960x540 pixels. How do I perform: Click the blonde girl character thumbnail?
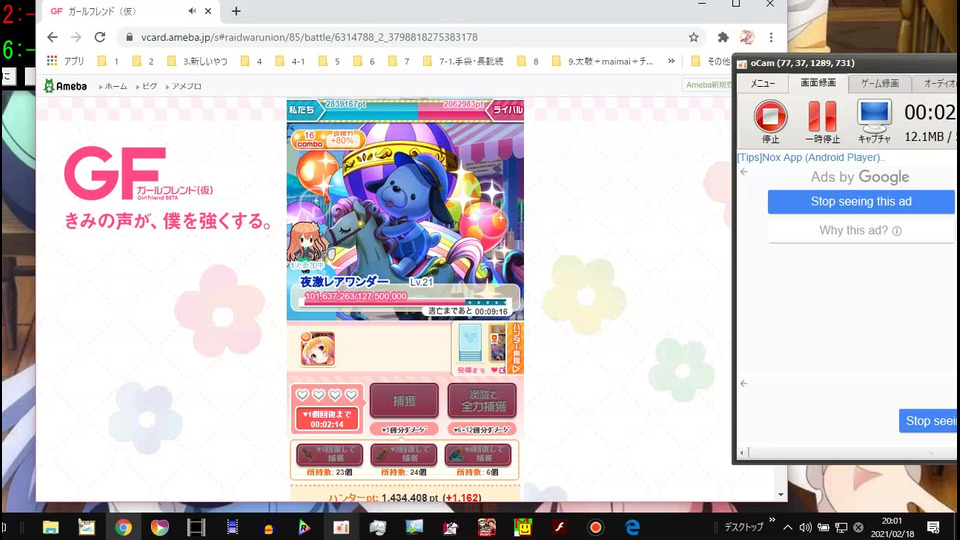coord(317,349)
